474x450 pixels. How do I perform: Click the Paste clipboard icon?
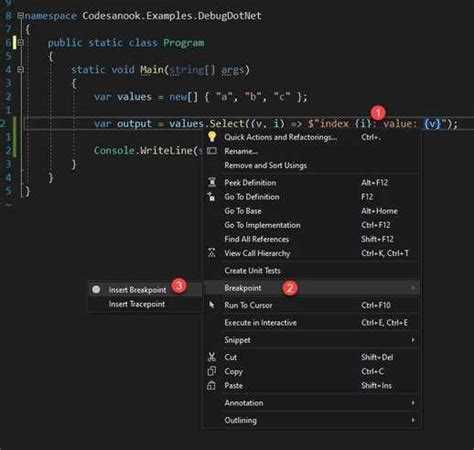211,386
